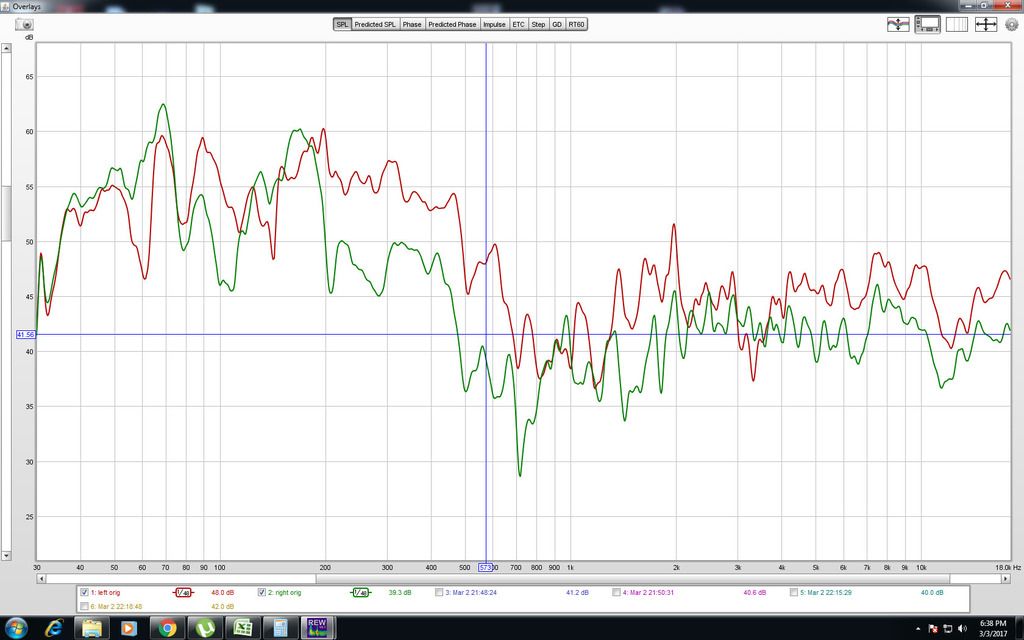Capture the graph with the camera icon
This screenshot has width=1024, height=640.
tap(24, 24)
